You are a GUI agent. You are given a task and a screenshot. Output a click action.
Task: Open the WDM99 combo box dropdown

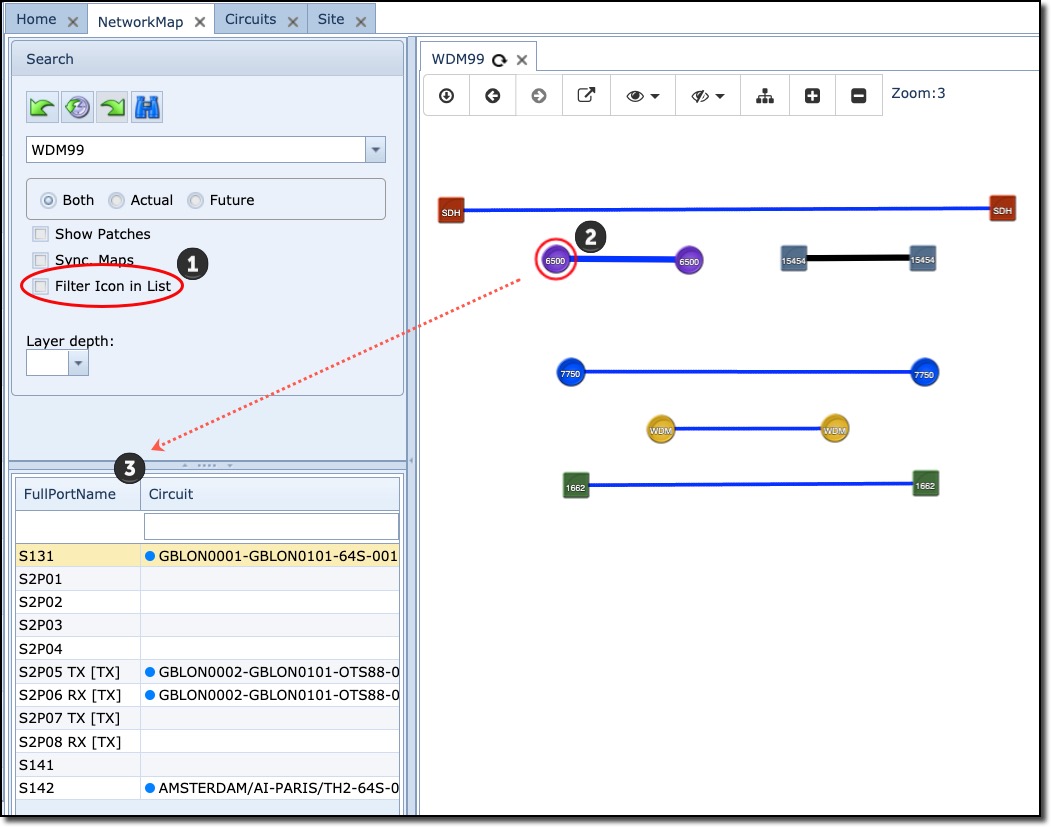click(375, 151)
